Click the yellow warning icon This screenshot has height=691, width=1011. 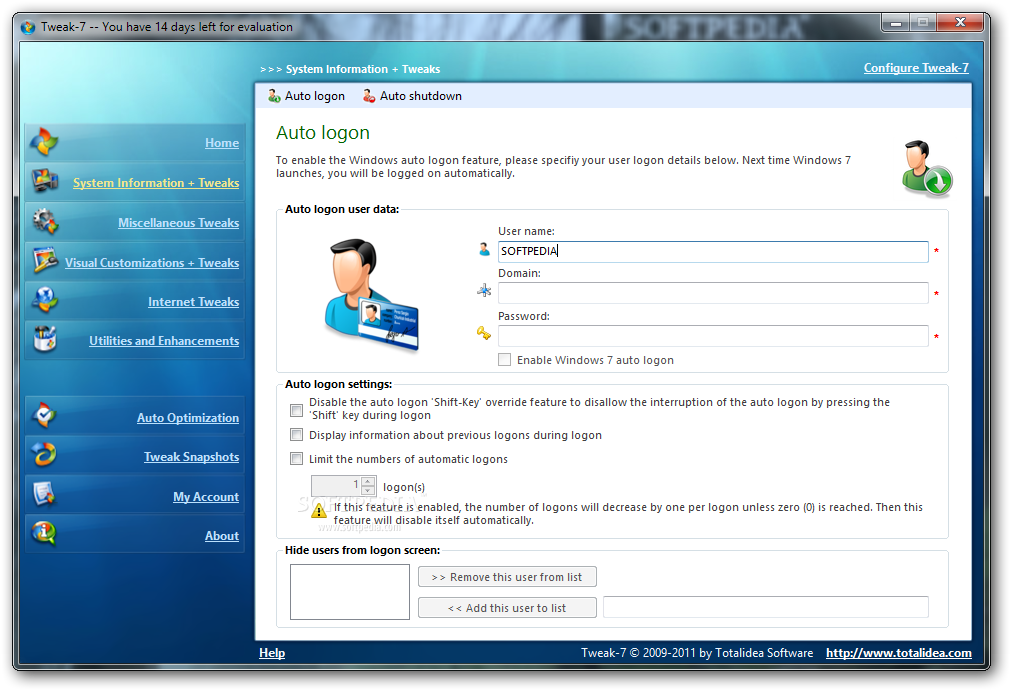319,511
